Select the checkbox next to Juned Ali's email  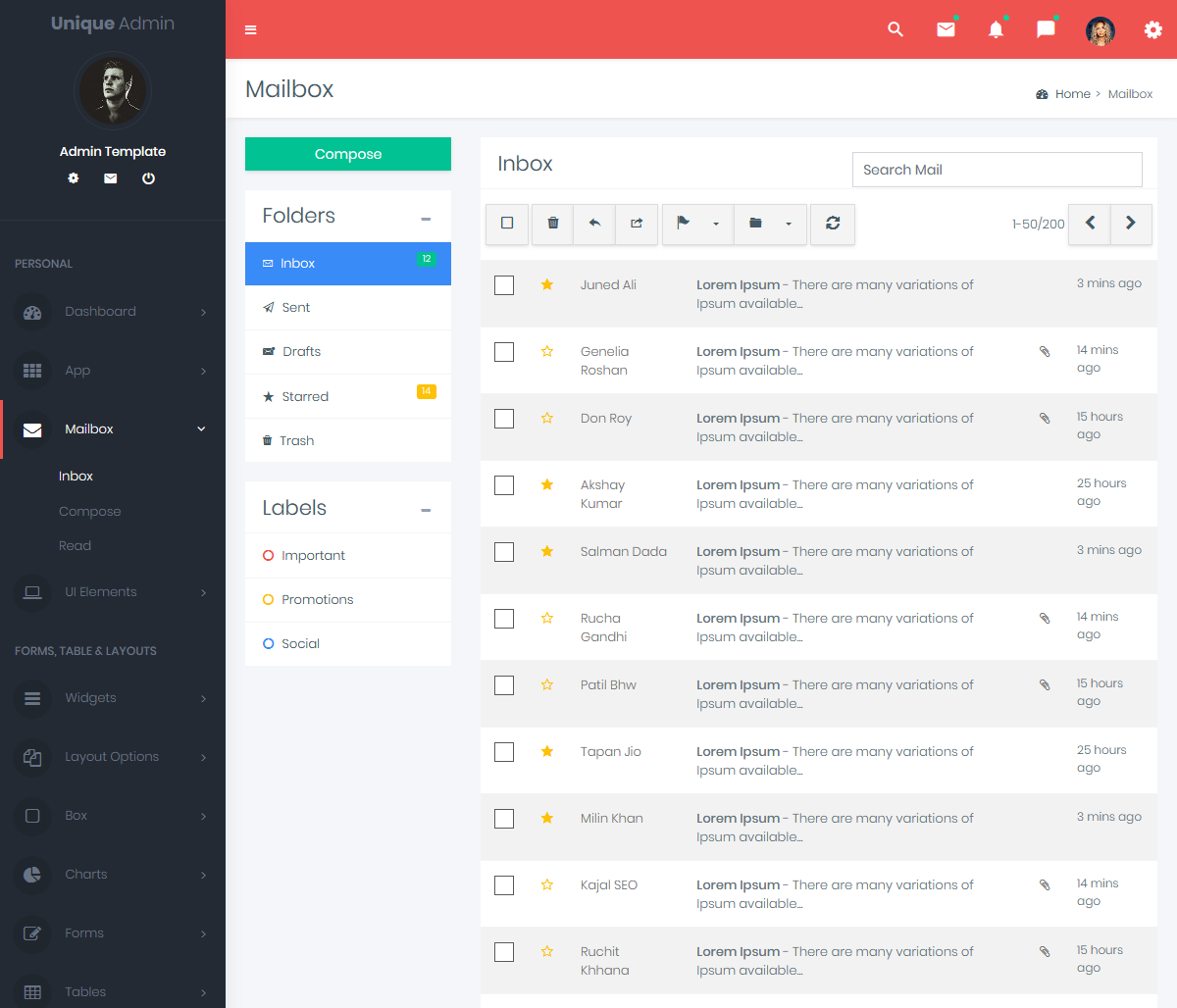click(x=503, y=284)
